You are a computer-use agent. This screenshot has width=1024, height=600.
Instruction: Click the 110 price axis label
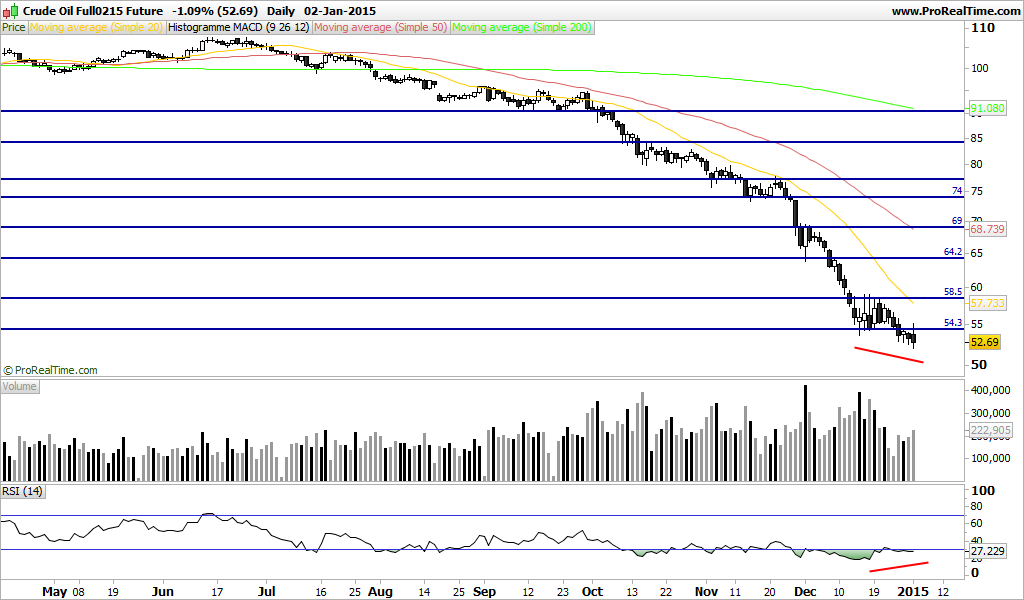[984, 27]
